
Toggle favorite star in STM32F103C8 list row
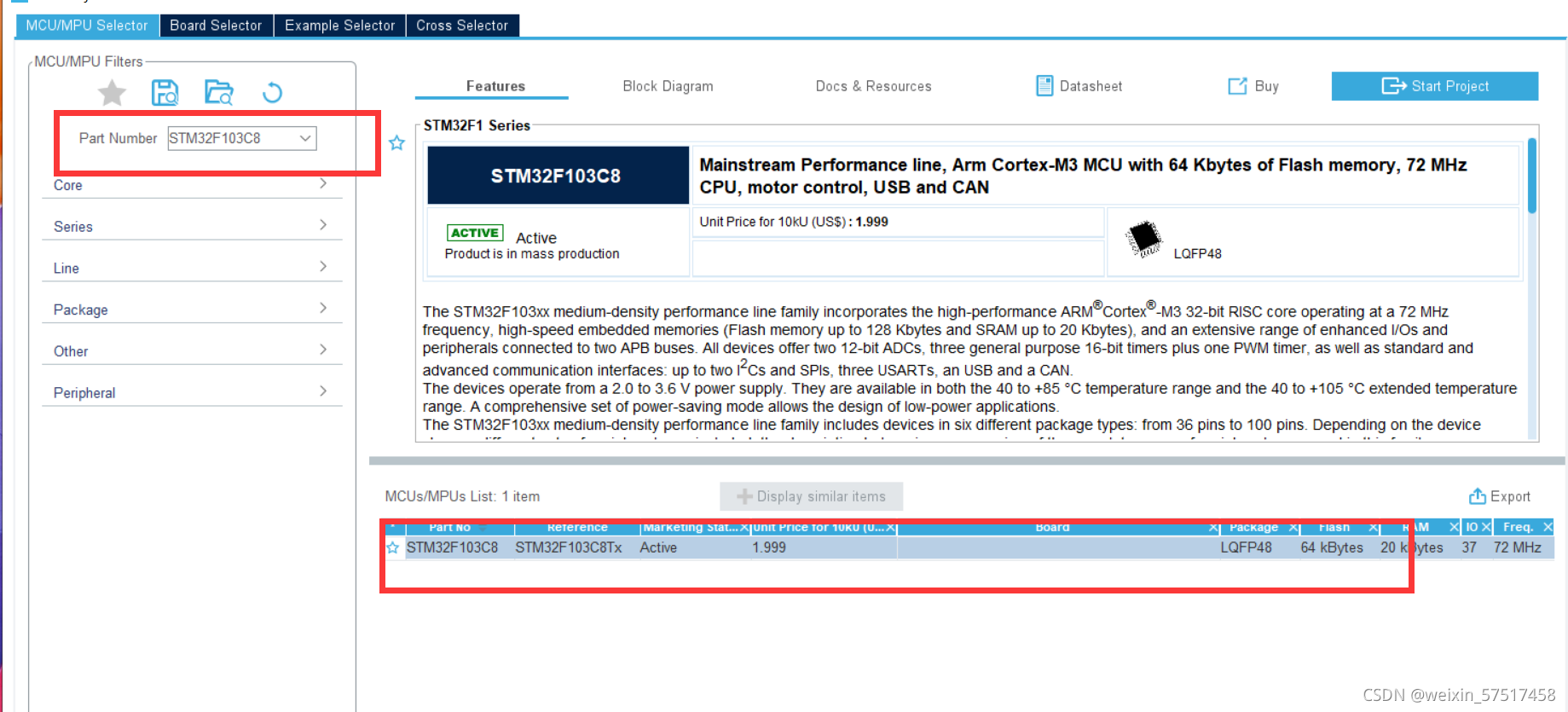393,547
